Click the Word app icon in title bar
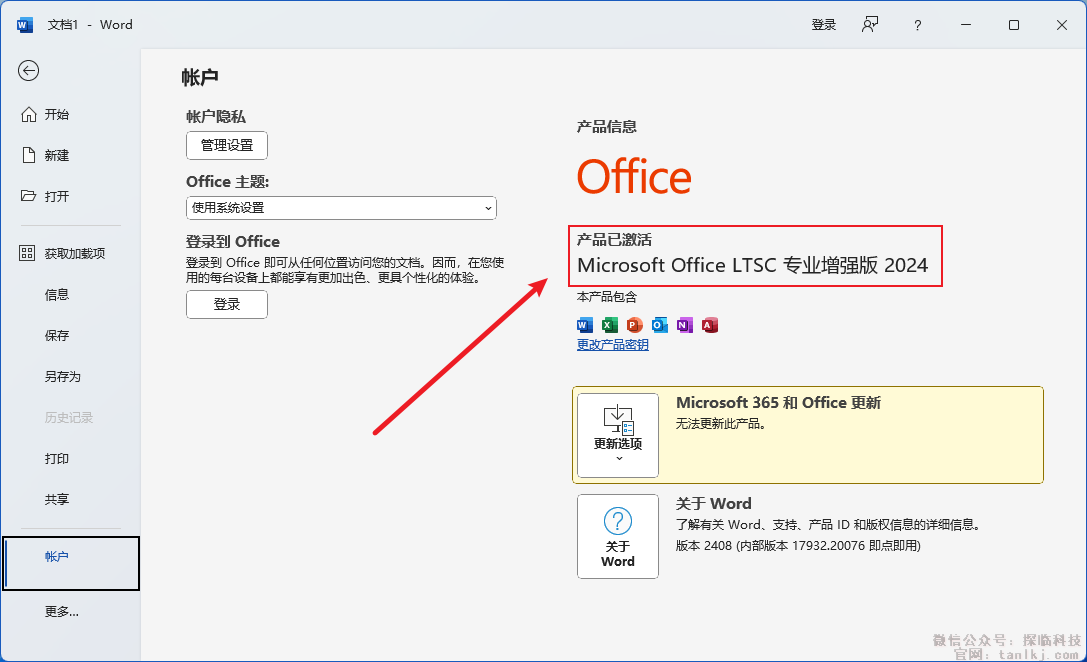Image resolution: width=1087 pixels, height=662 pixels. 25,25
